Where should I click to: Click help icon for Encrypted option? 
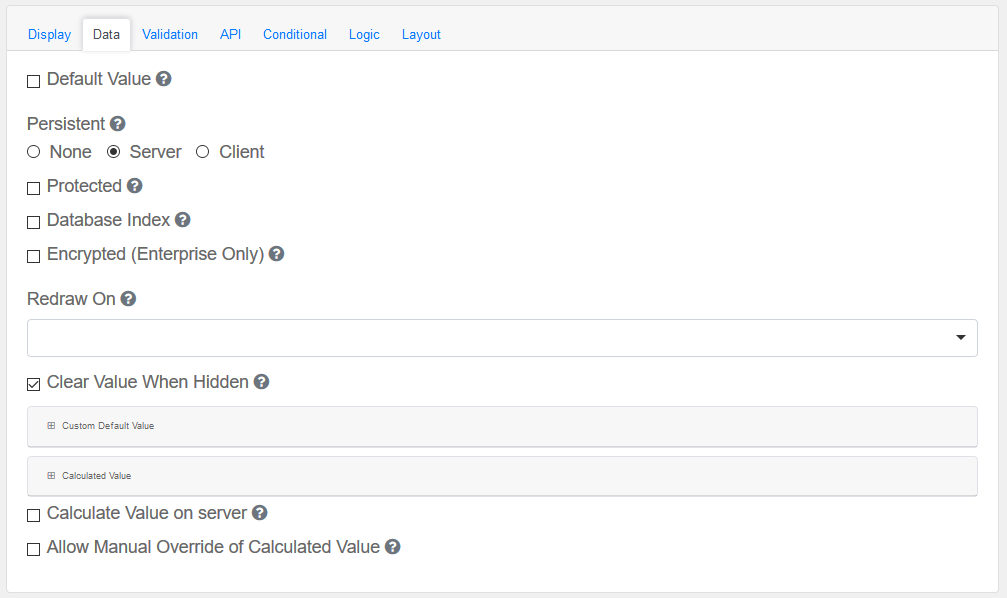click(277, 254)
